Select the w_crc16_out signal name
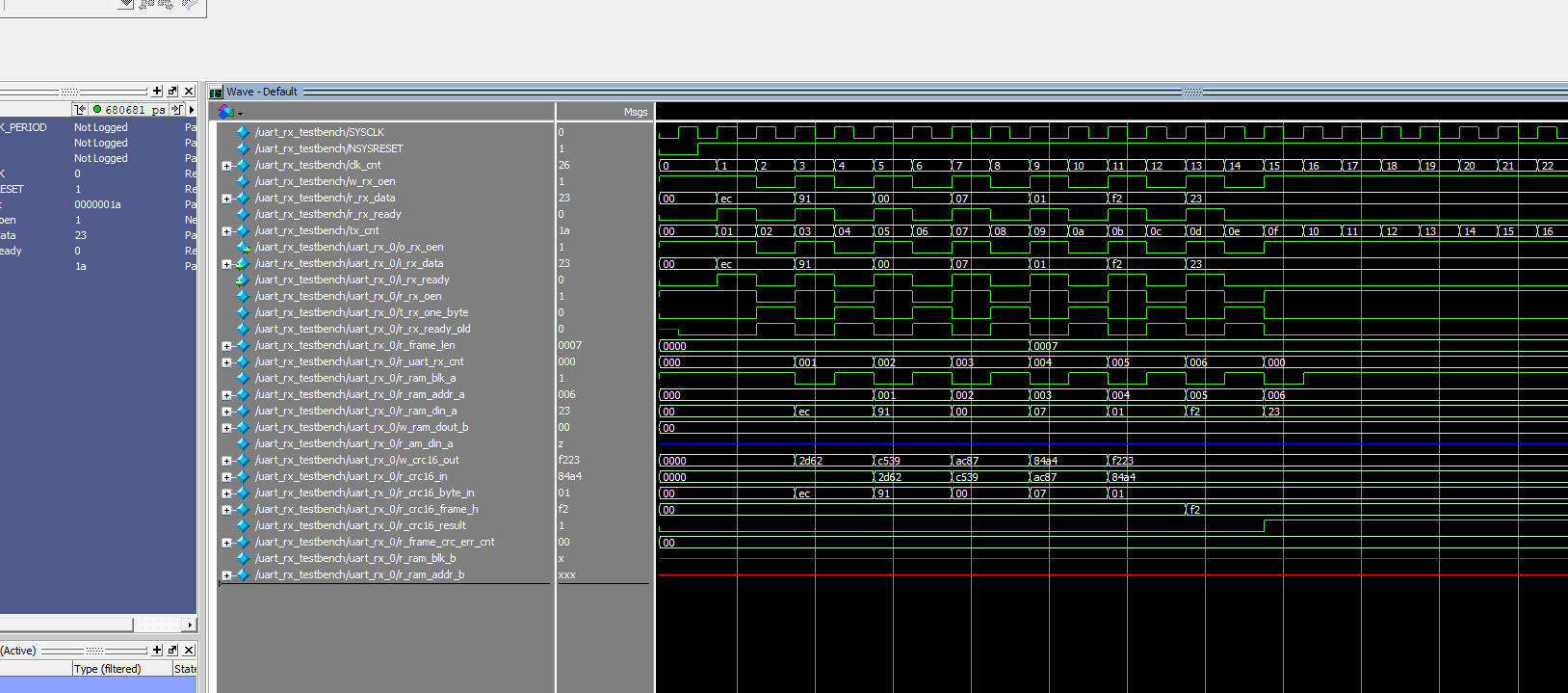The height and width of the screenshot is (693, 1568). click(357, 460)
